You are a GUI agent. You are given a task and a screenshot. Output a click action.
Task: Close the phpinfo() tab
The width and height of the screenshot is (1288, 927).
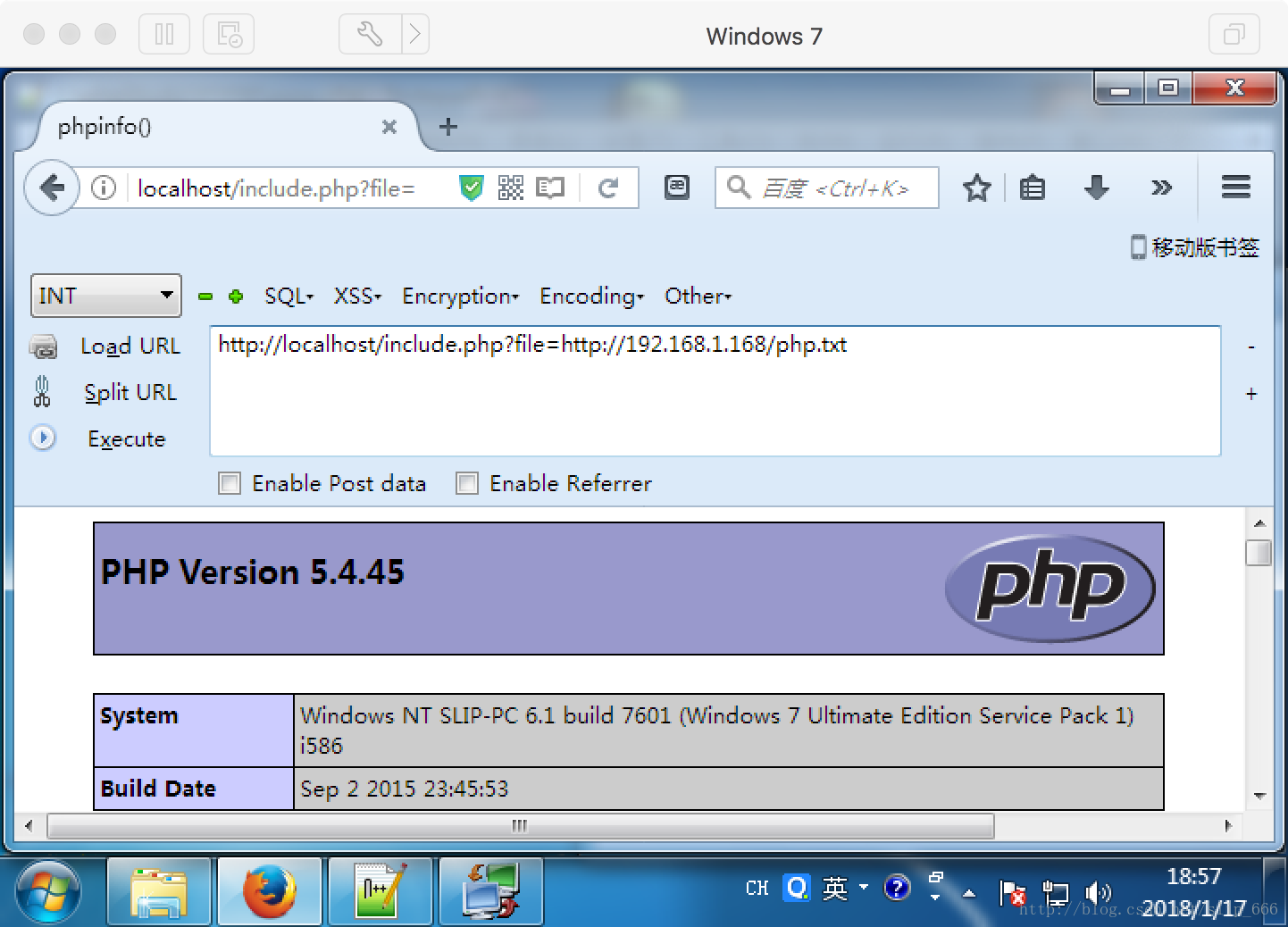click(x=389, y=127)
